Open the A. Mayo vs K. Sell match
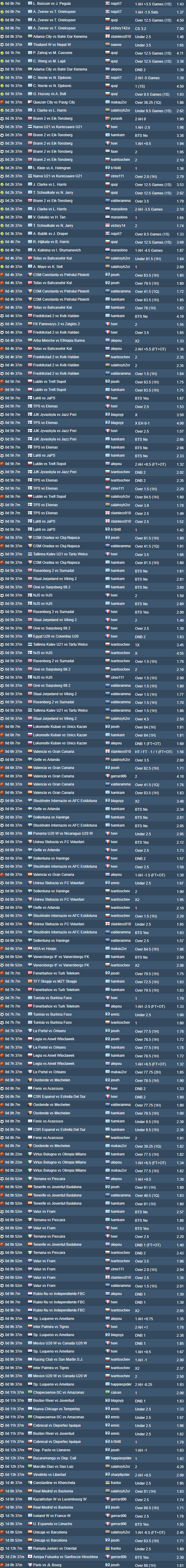This screenshot has width=186, height=1568. (x=47, y=267)
